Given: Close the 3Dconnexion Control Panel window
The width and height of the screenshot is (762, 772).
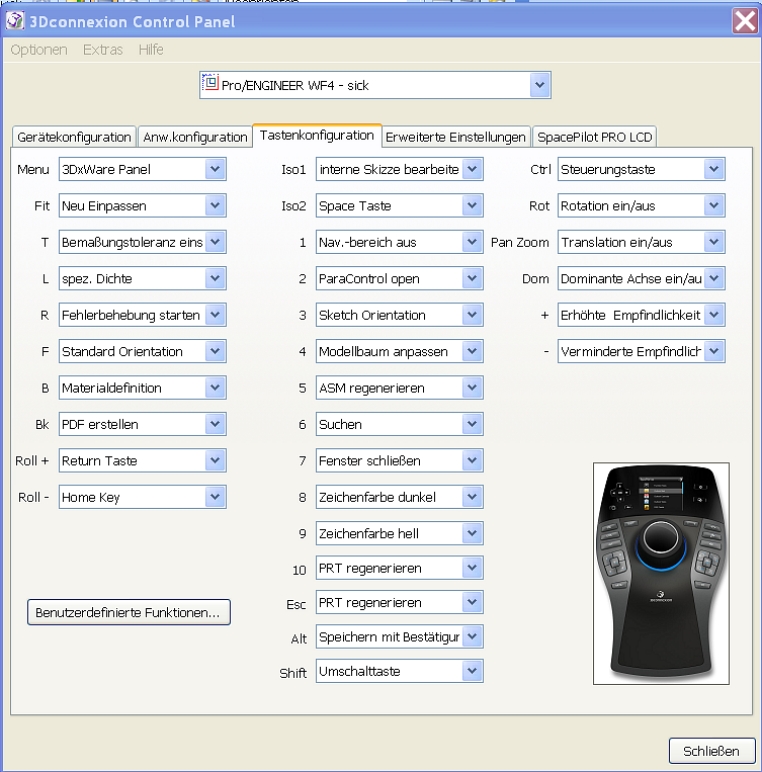Looking at the screenshot, I should click(745, 21).
